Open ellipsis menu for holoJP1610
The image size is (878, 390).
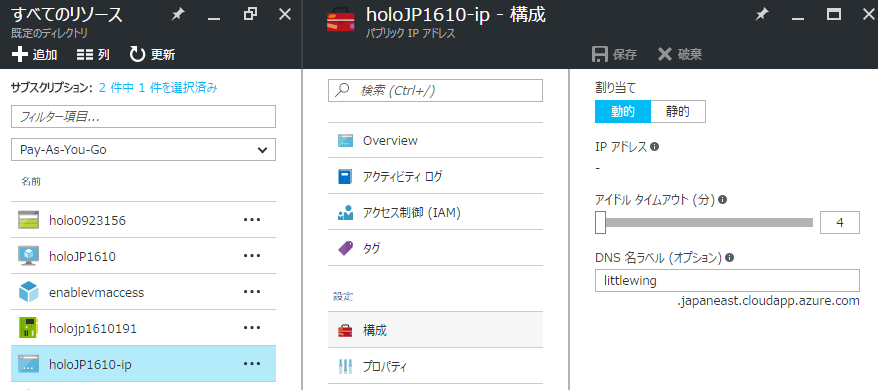point(252,256)
